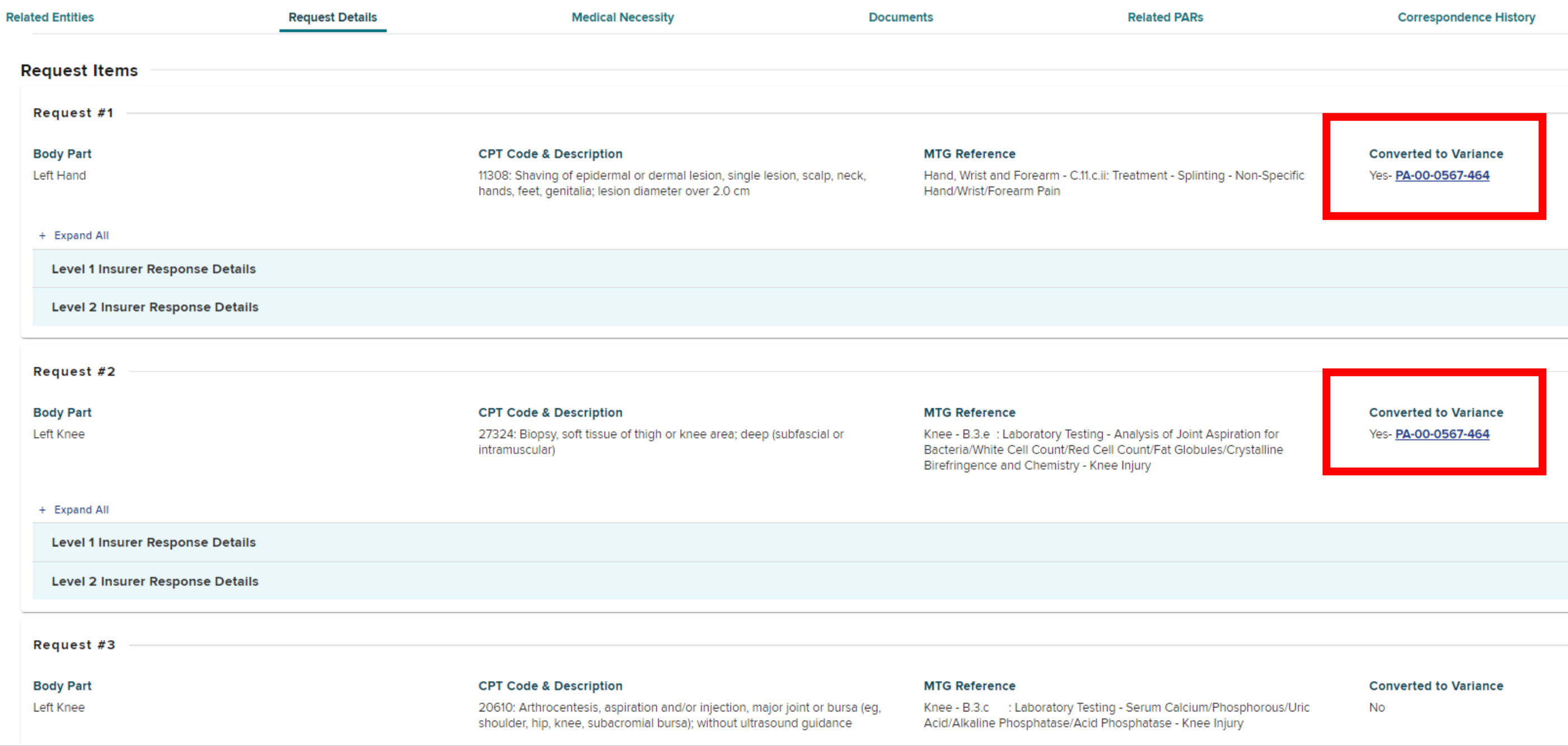Open PA-00-0567-464 link in Request #2
The height and width of the screenshot is (746, 1568).
[1441, 434]
